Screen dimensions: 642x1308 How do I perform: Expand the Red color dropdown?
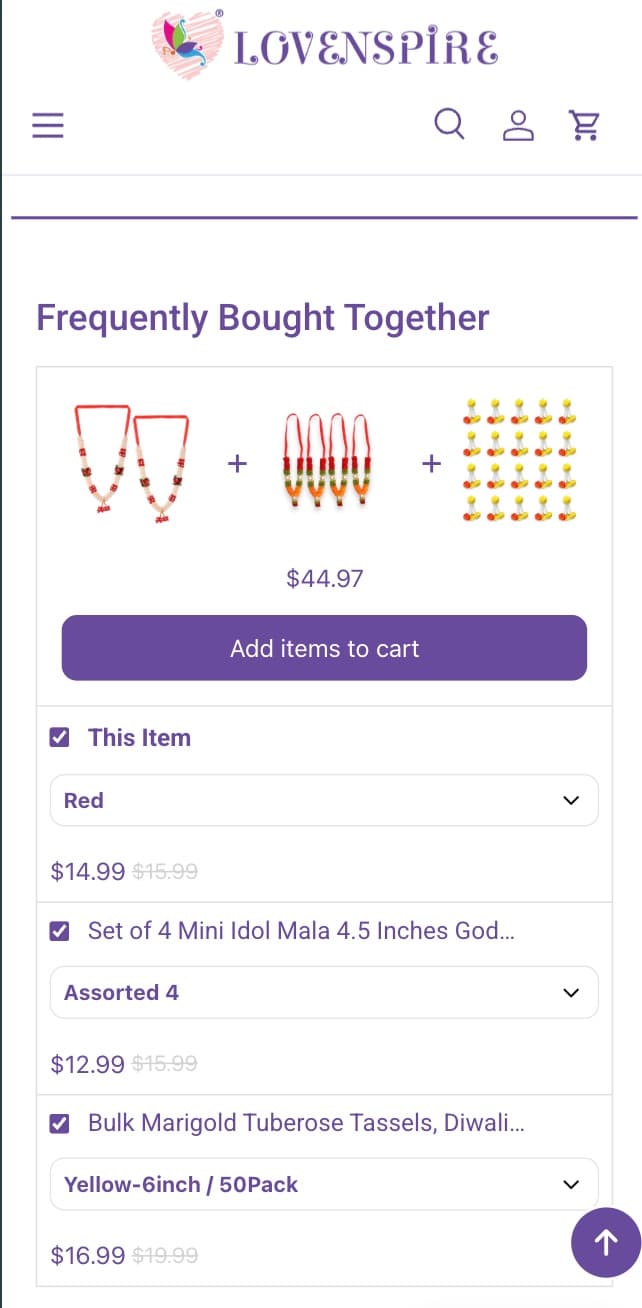(x=324, y=800)
